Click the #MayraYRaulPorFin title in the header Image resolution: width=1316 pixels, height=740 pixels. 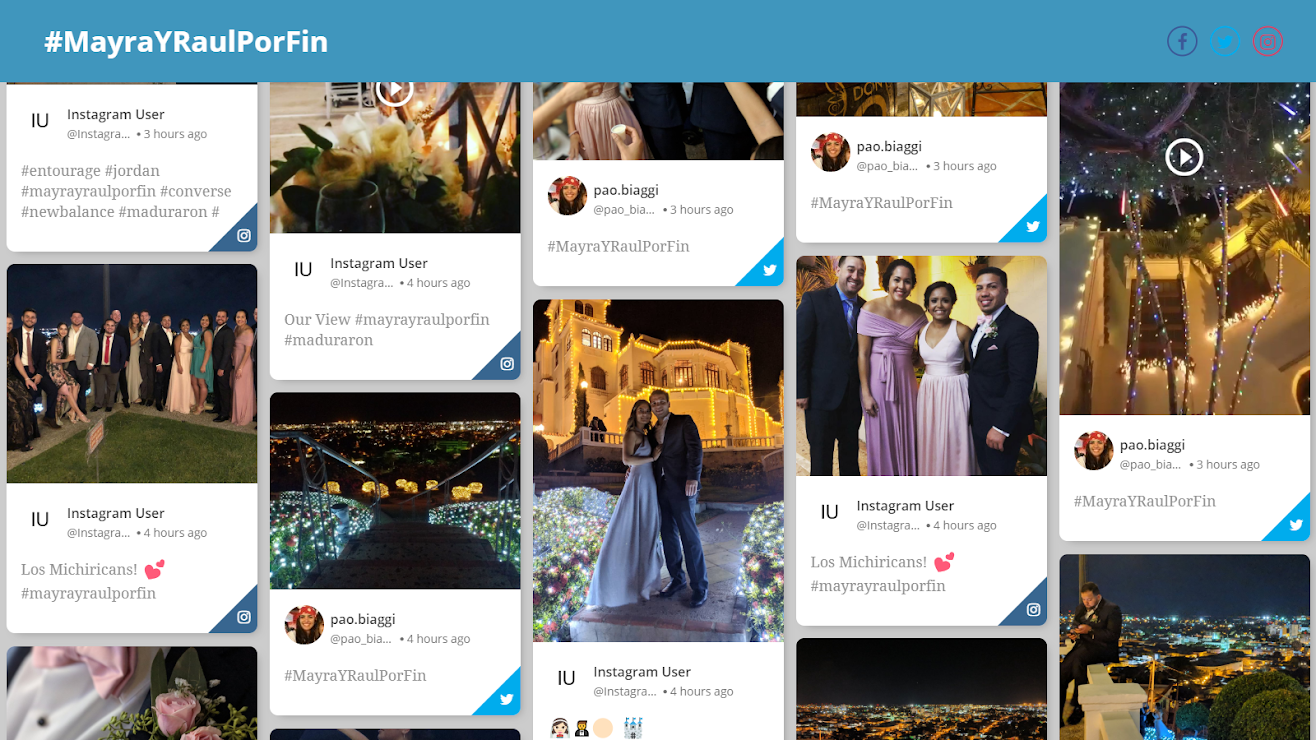(184, 42)
